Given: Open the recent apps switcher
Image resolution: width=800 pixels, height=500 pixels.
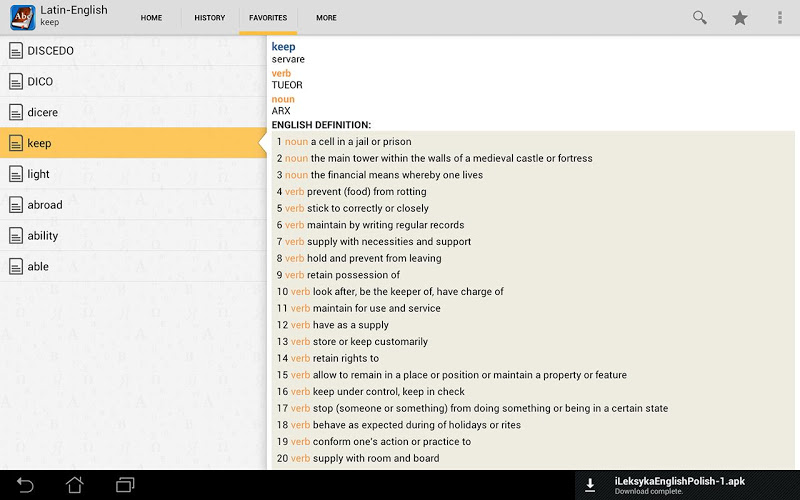Looking at the screenshot, I should pos(125,485).
